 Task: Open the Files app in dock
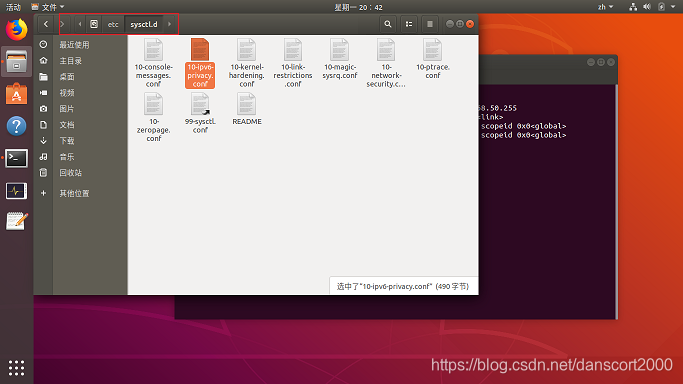[x=17, y=61]
